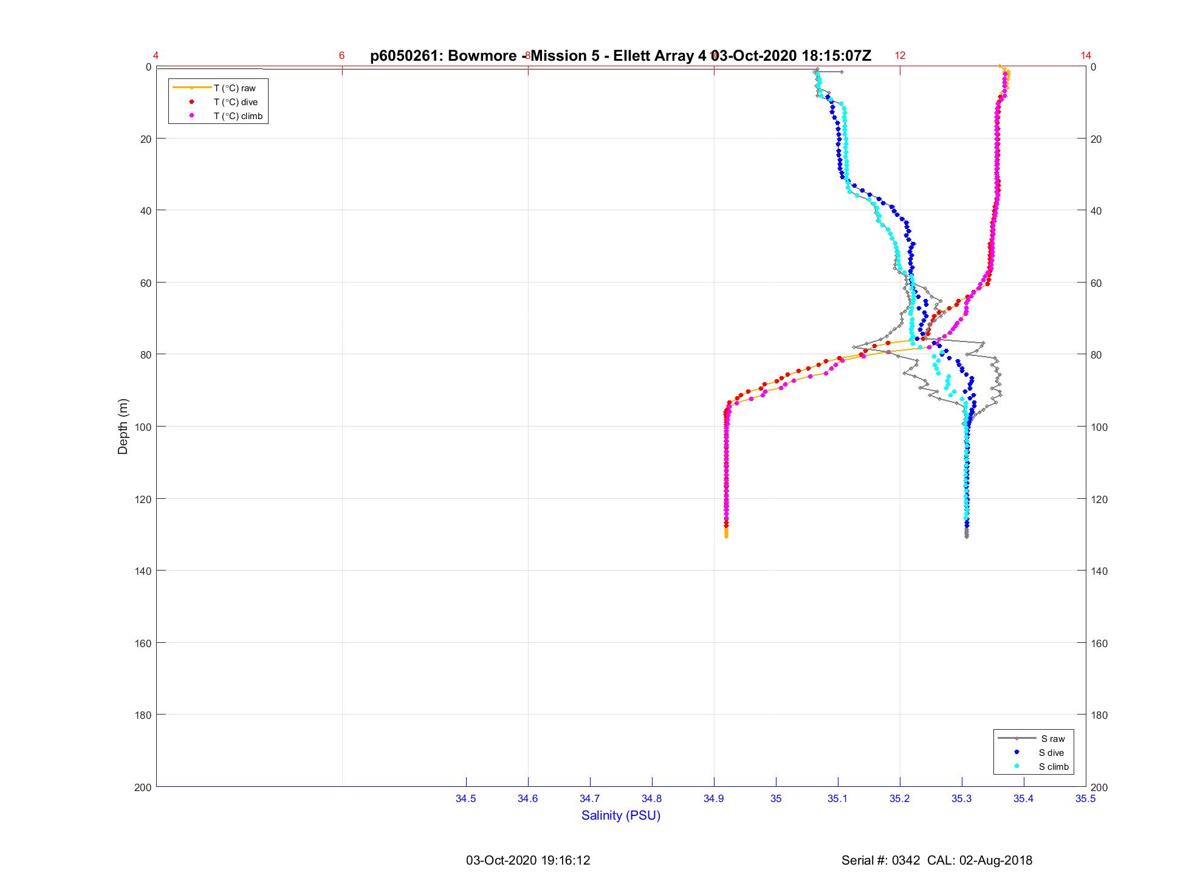Click the salinity tick label 34.9
This screenshot has width=1200, height=885.
click(x=714, y=799)
